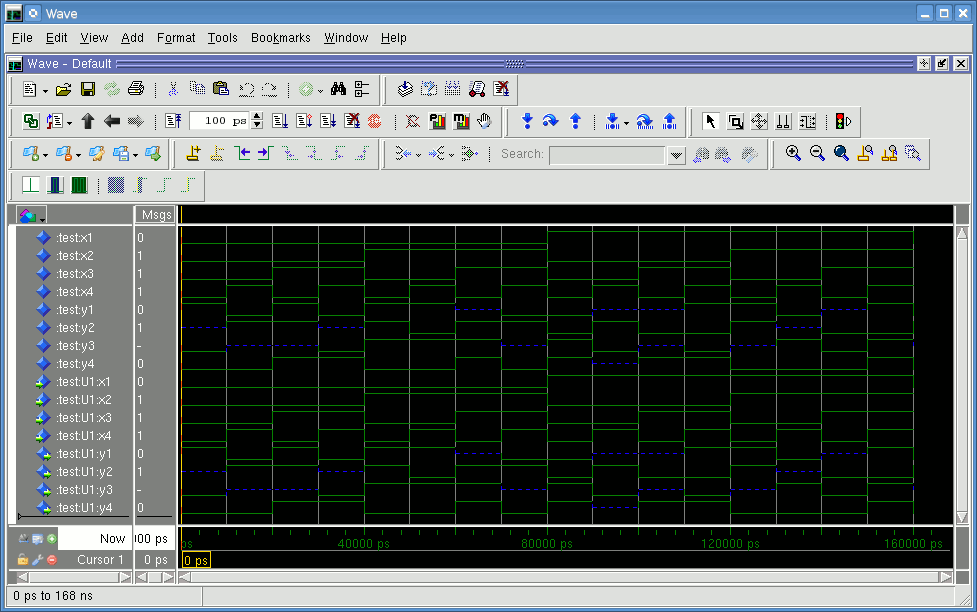This screenshot has width=977, height=612.
Task: Click the Open file folder icon
Action: (x=63, y=90)
